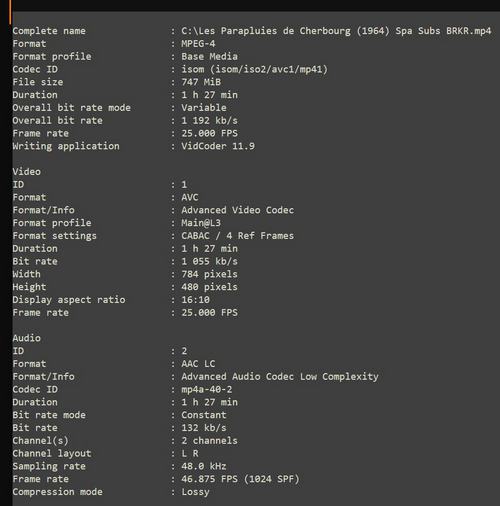Viewport: 500px width, 506px height.
Task: Click the Codec ID isom value
Action: pos(254,69)
